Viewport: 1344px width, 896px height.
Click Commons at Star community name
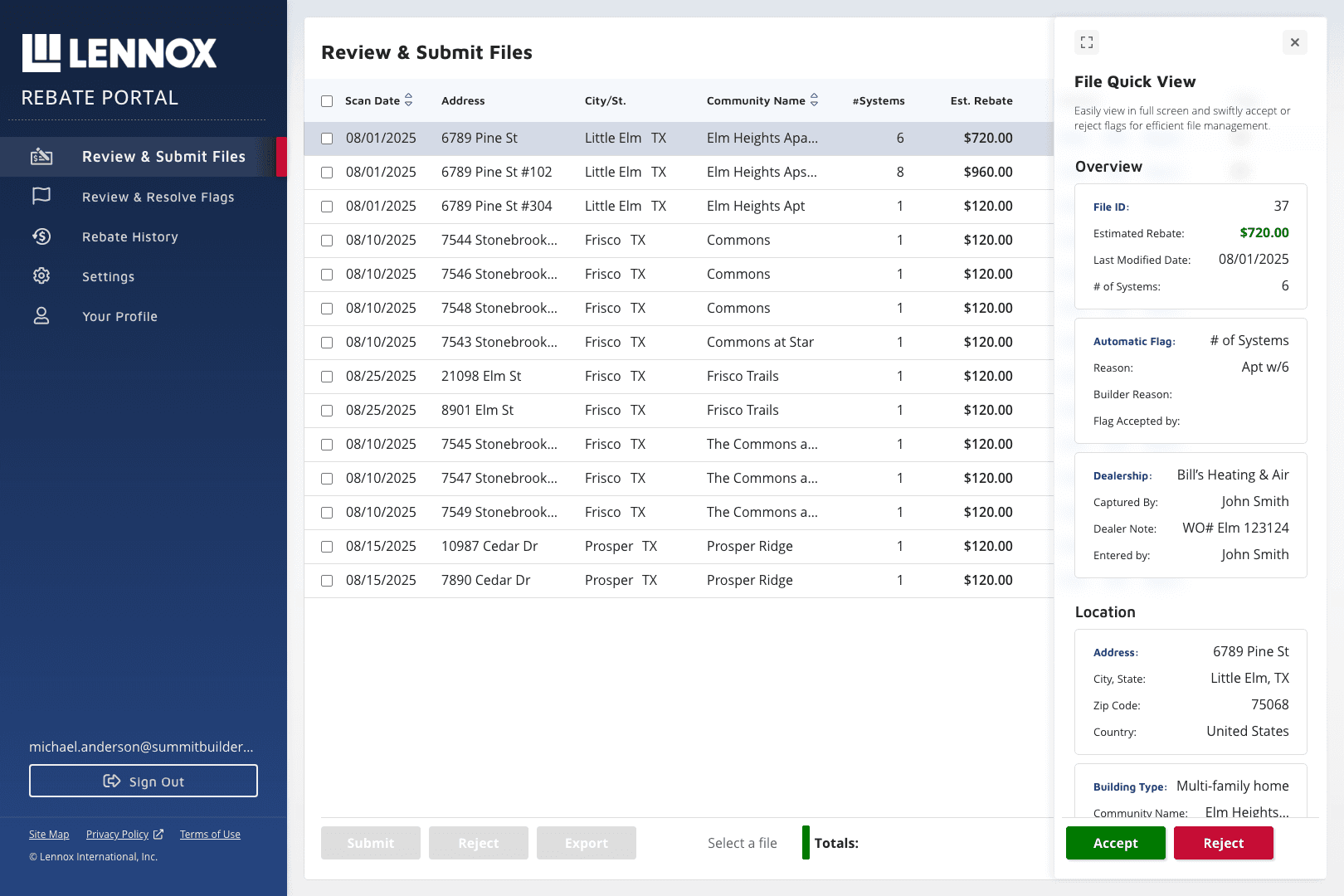click(760, 342)
